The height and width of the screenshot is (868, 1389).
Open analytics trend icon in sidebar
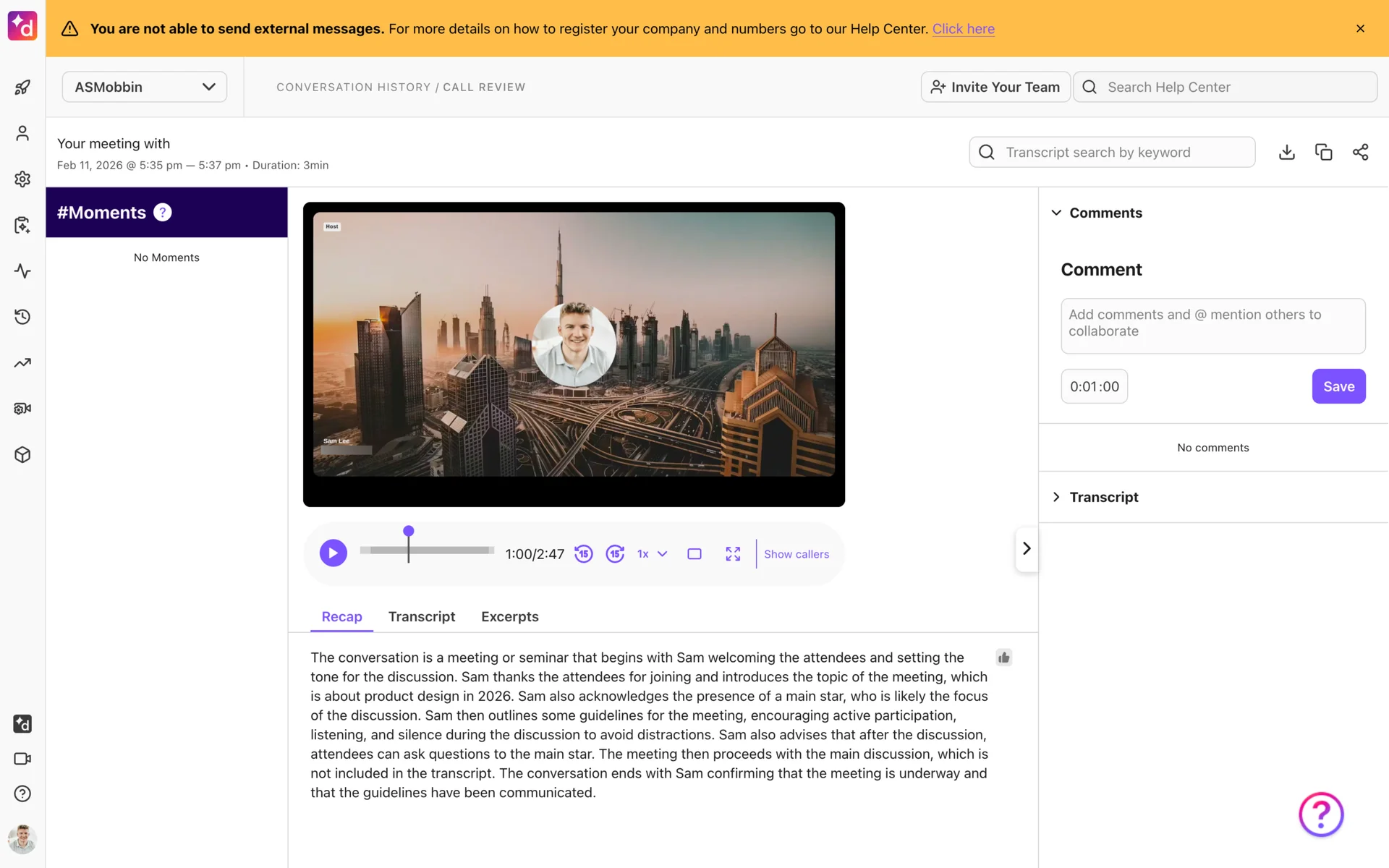click(x=22, y=363)
